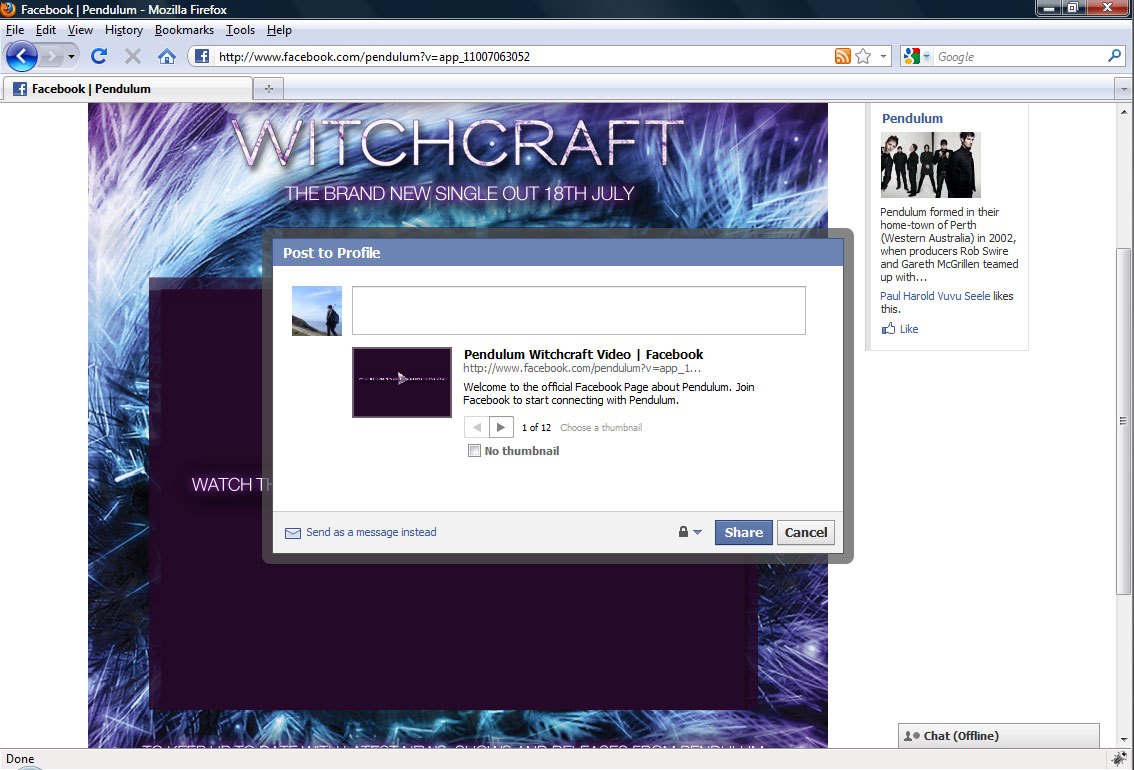Go back with Firefox back arrow
1134x770 pixels.
[22, 56]
